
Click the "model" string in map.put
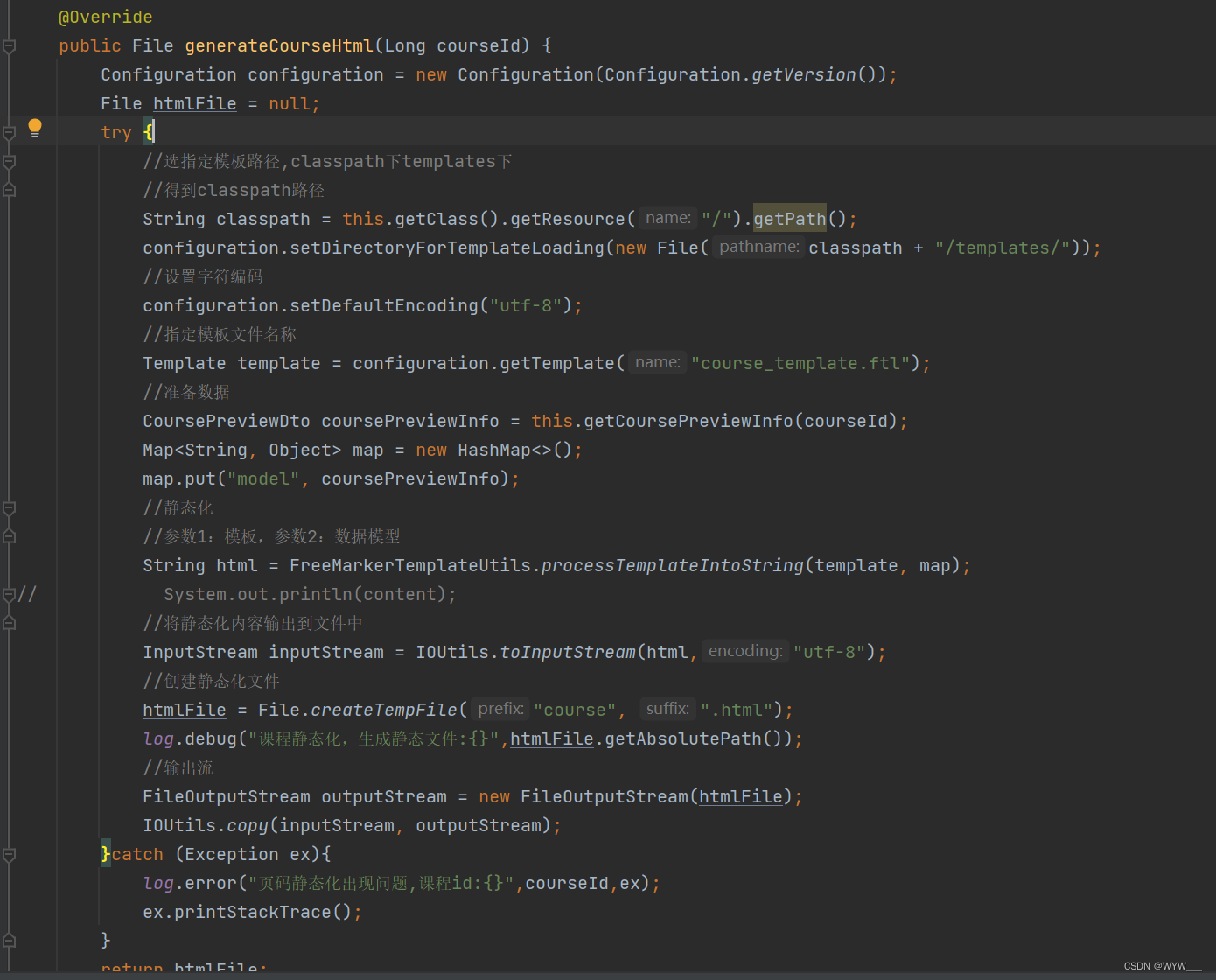click(263, 479)
